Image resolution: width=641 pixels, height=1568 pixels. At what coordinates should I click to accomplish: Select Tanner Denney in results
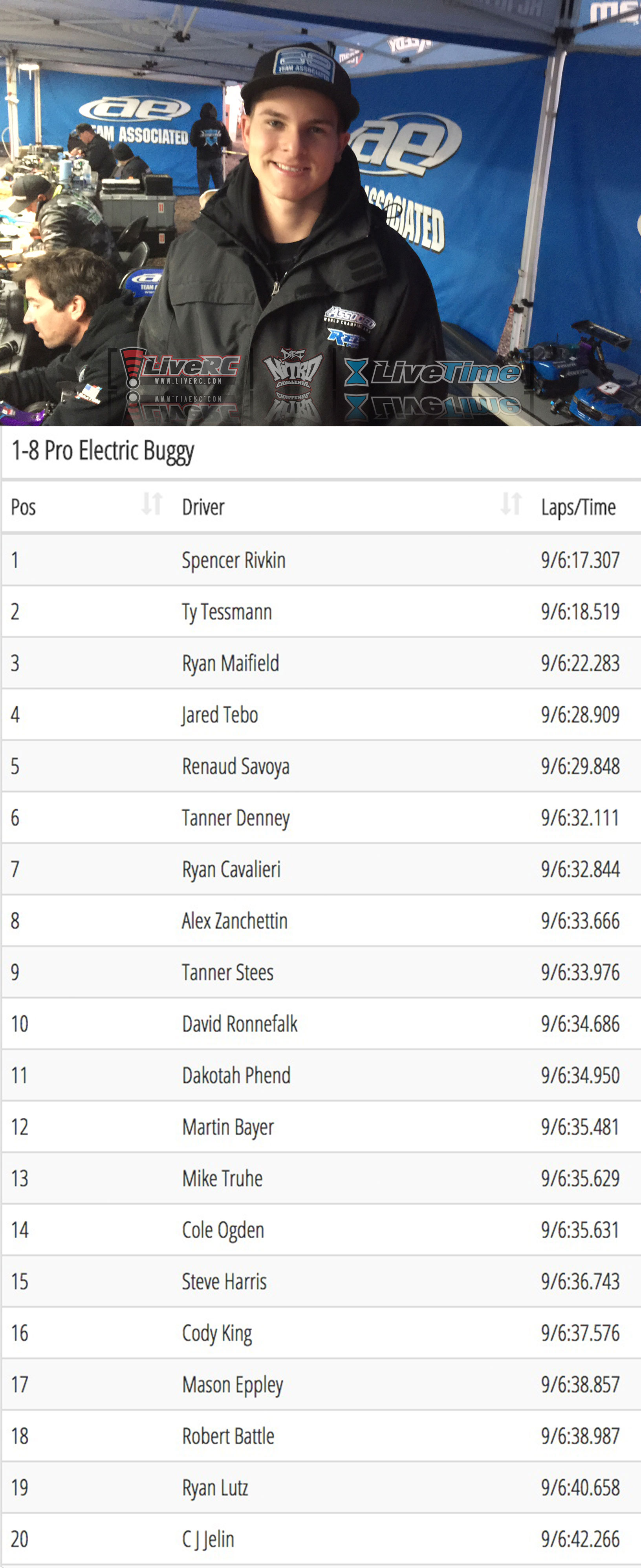235,818
